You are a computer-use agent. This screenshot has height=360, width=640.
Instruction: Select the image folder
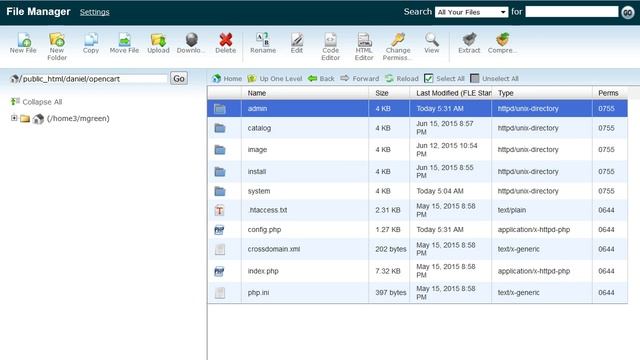tap(418, 150)
